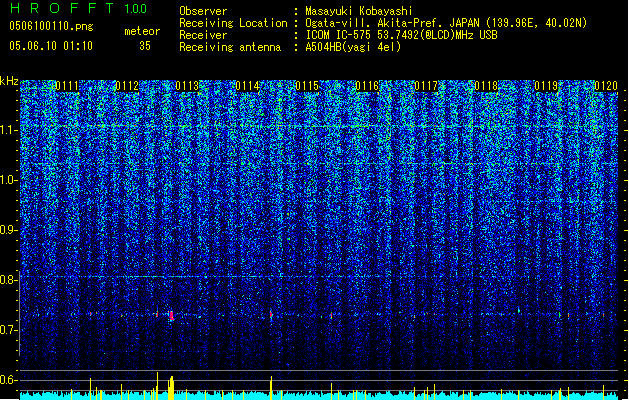629x400 pixels.
Task: Click the 0116 time marker
Action: tap(367, 86)
